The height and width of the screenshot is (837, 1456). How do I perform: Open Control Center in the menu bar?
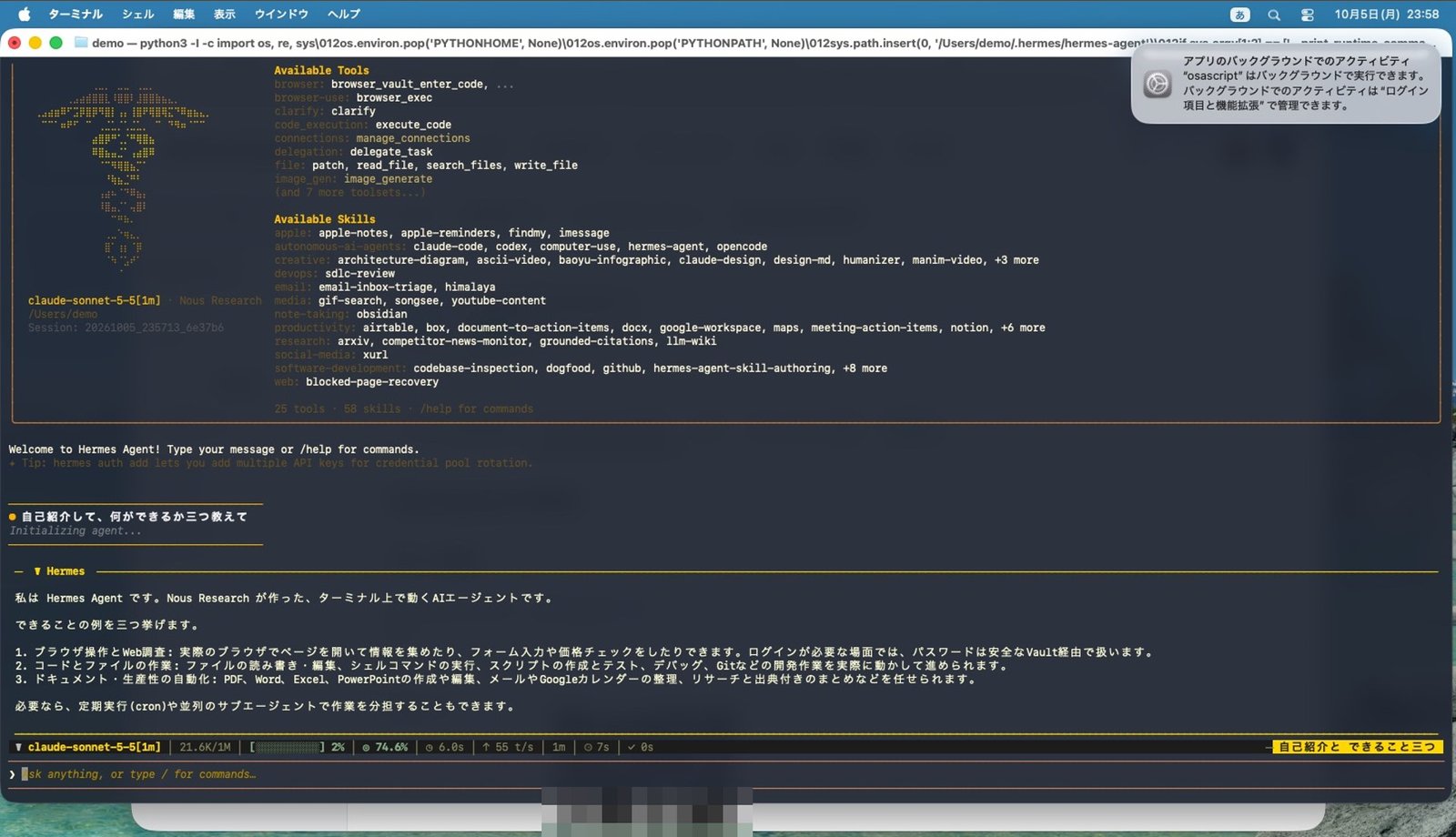(1308, 15)
